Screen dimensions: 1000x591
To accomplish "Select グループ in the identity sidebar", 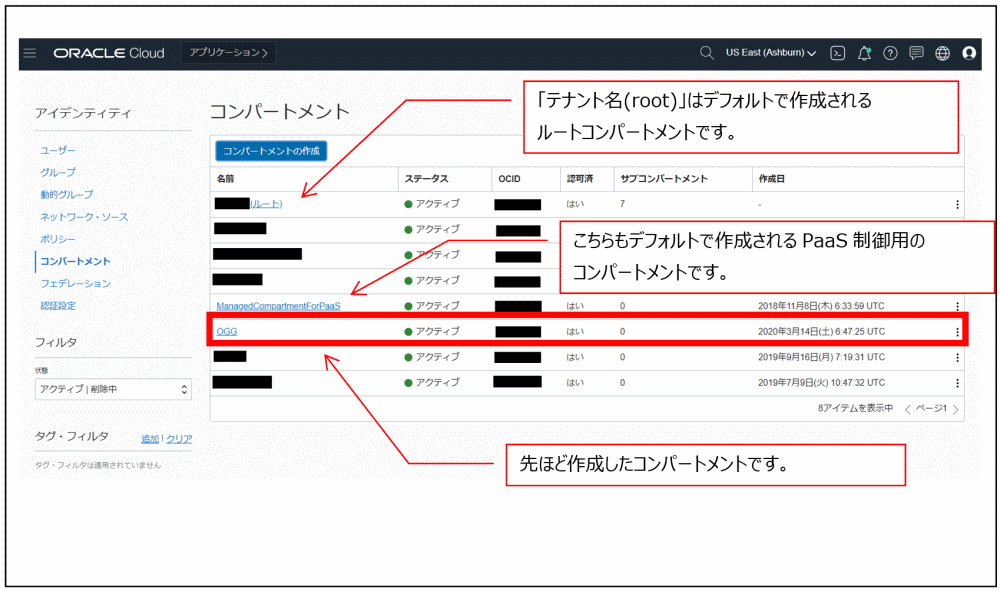I will tap(58, 173).
